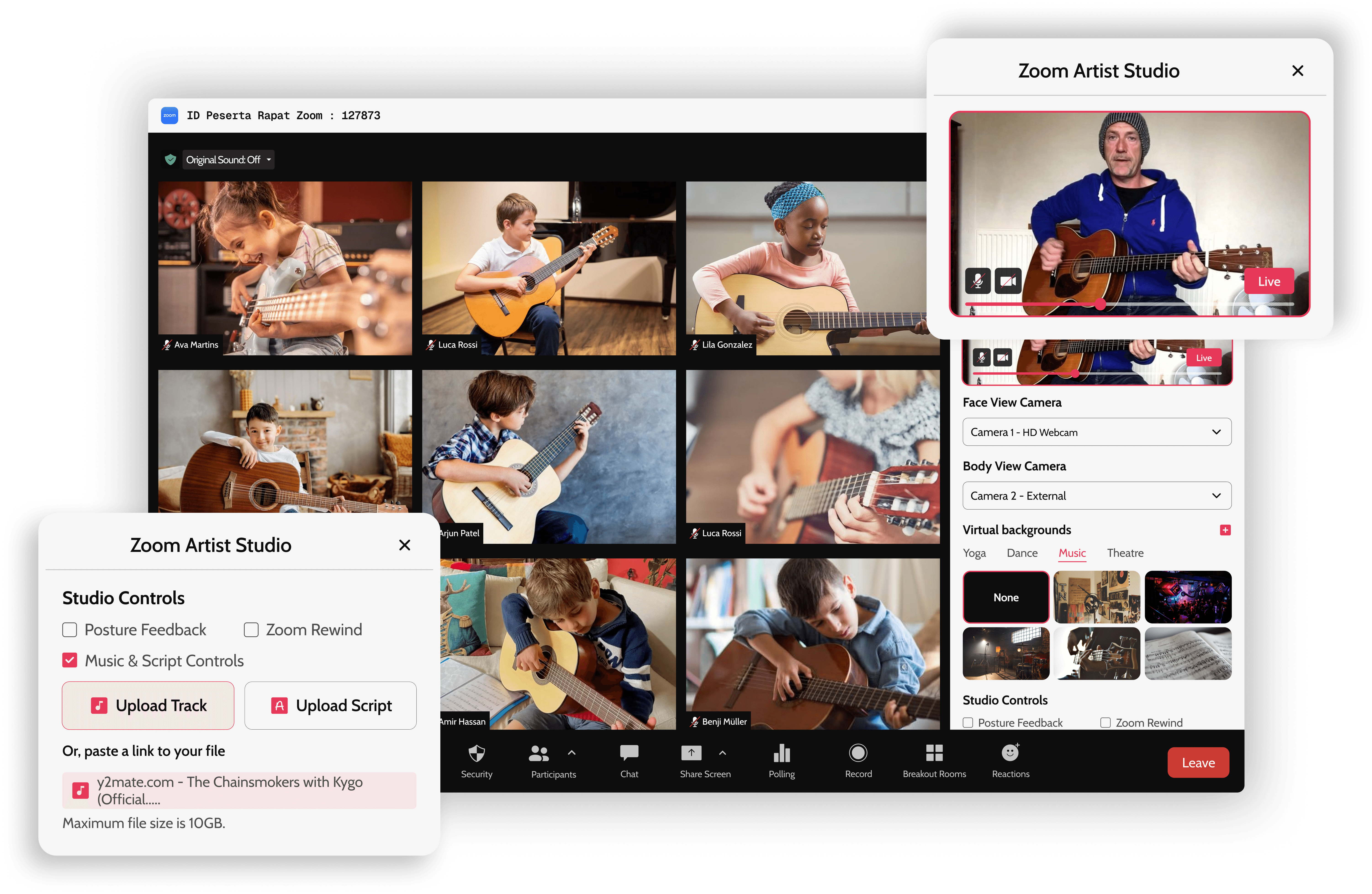The image size is (1372, 894).
Task: Open the Participants panel icon
Action: tap(539, 753)
